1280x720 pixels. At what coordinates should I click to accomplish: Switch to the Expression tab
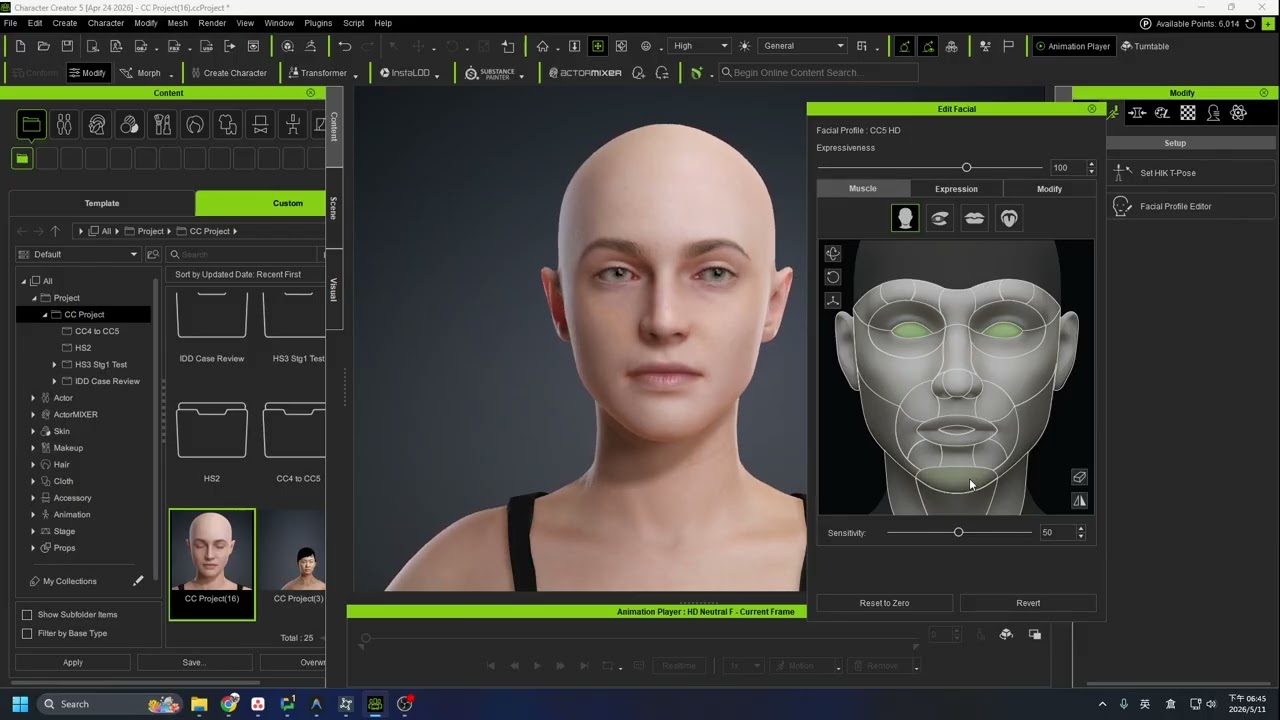tap(956, 189)
